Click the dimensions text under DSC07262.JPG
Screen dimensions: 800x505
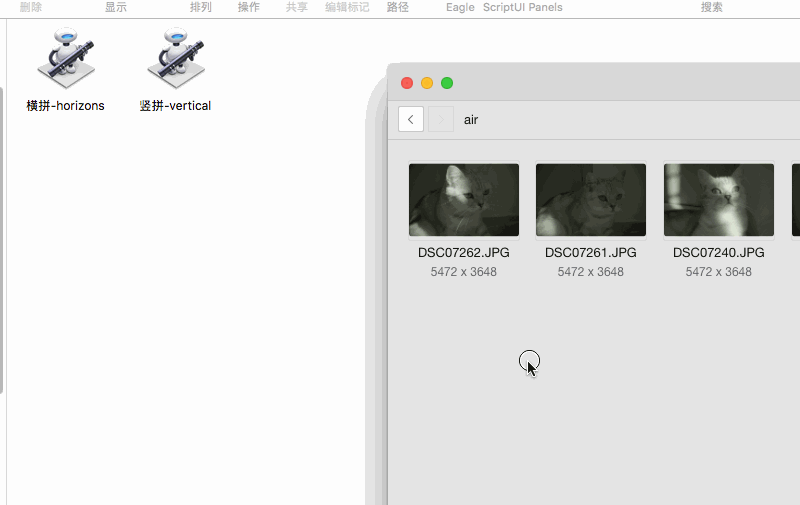point(464,272)
